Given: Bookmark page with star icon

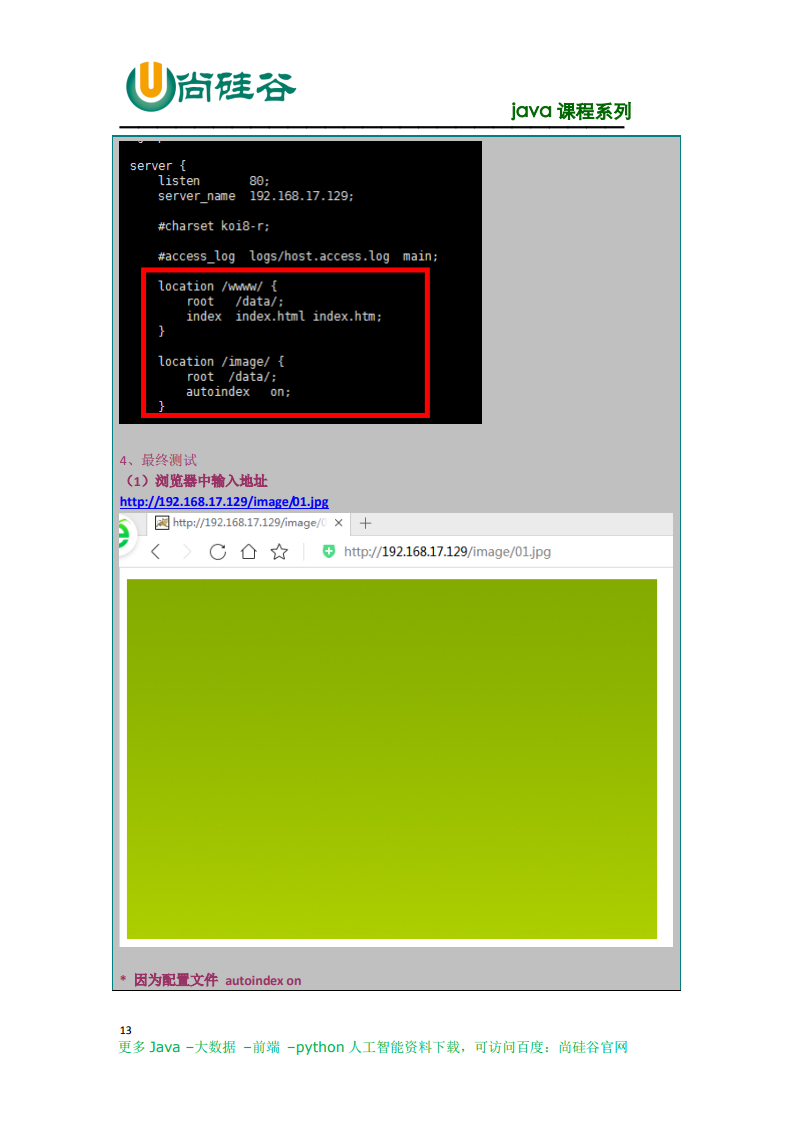Looking at the screenshot, I should click(279, 552).
